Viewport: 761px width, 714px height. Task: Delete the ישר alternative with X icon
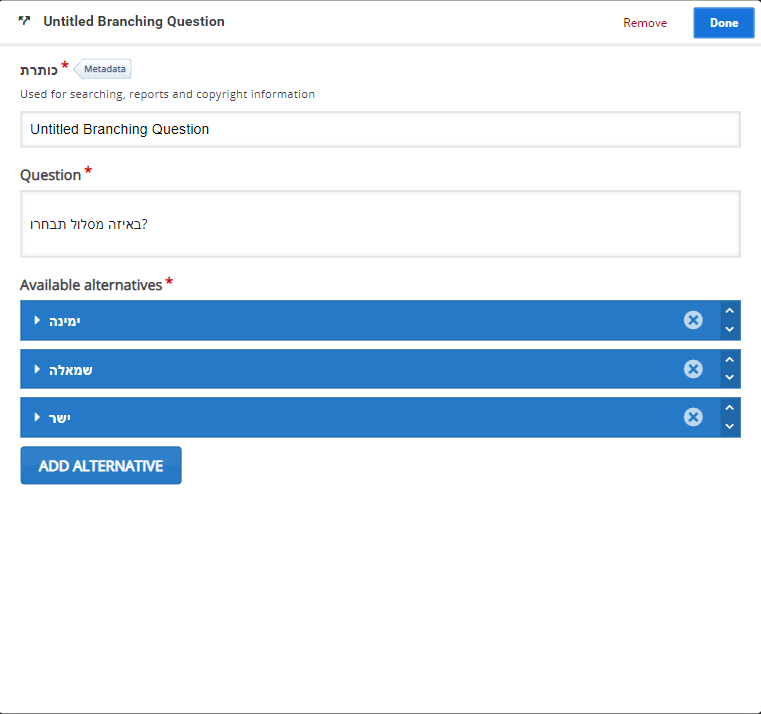[693, 417]
